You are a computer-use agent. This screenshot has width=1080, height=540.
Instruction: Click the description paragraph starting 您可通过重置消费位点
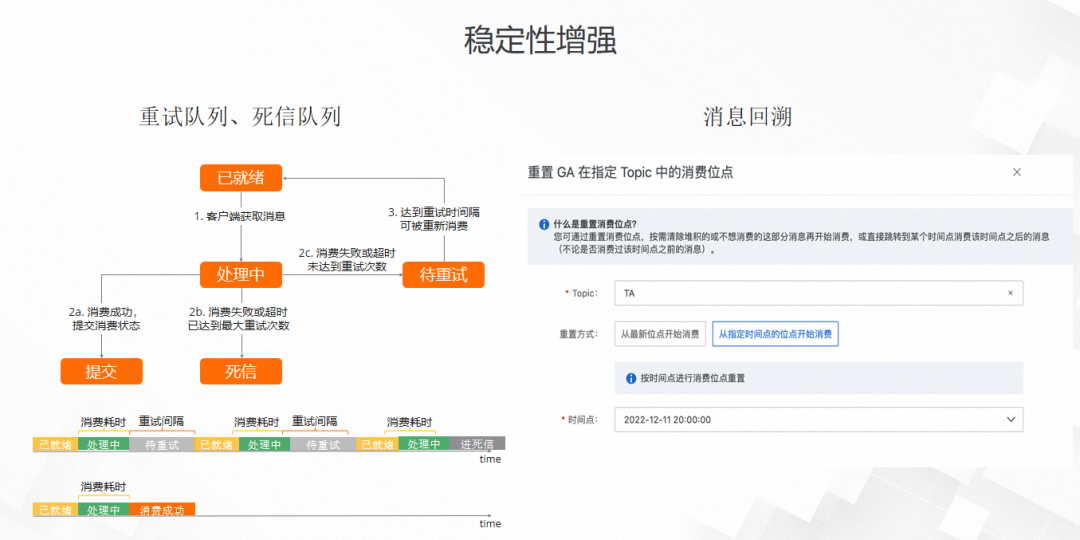pos(802,243)
